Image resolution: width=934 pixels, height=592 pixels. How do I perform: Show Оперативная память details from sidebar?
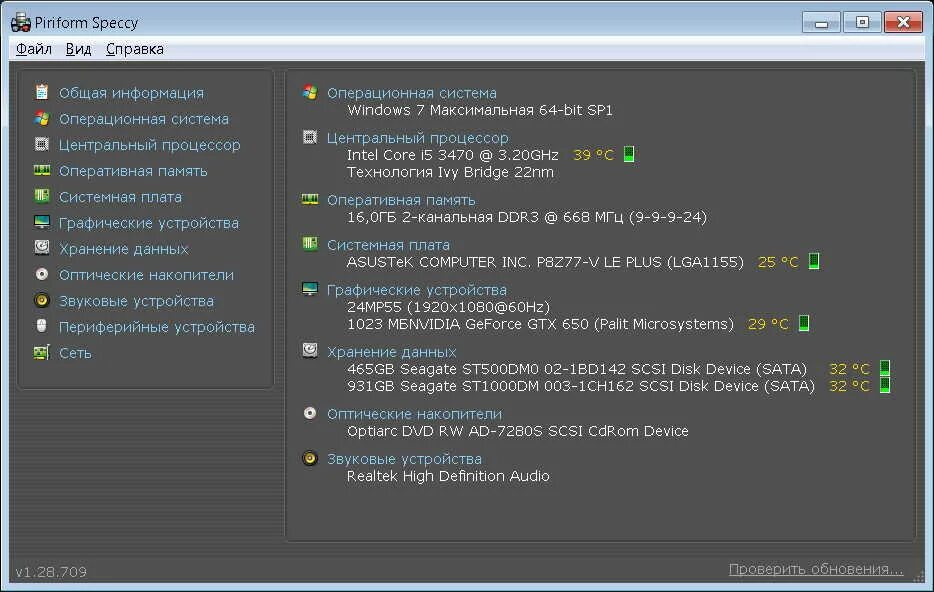(133, 171)
